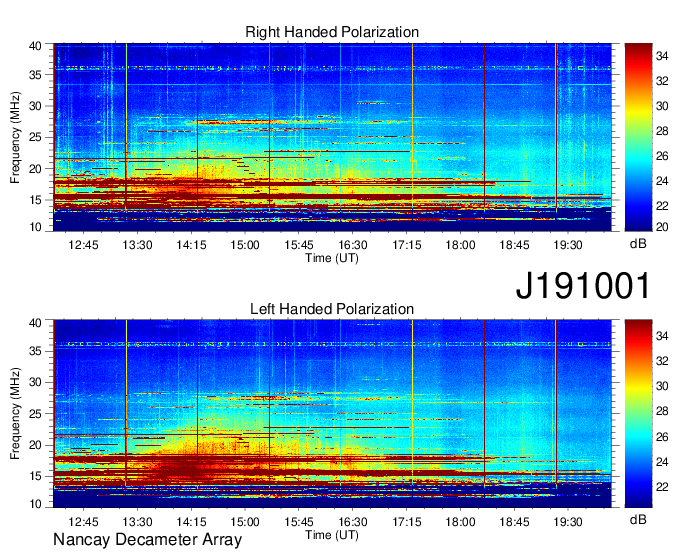Click the 35 MHz tick of upper plot
680x552 pixels.
click(36, 75)
